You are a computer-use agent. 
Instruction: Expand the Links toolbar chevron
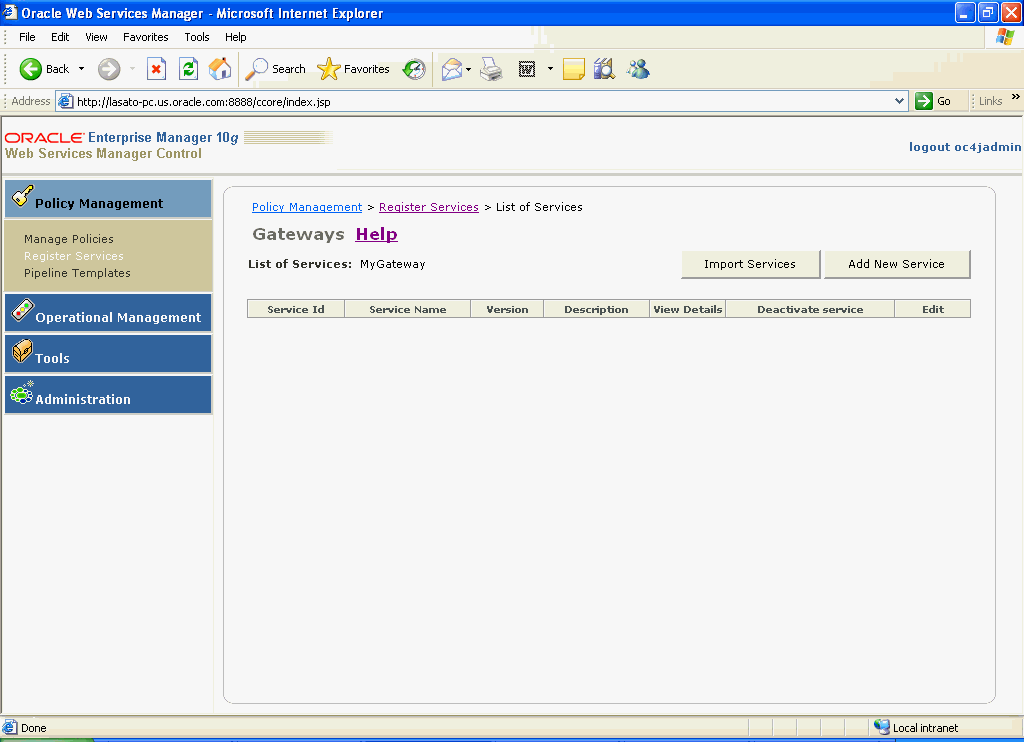1016,97
